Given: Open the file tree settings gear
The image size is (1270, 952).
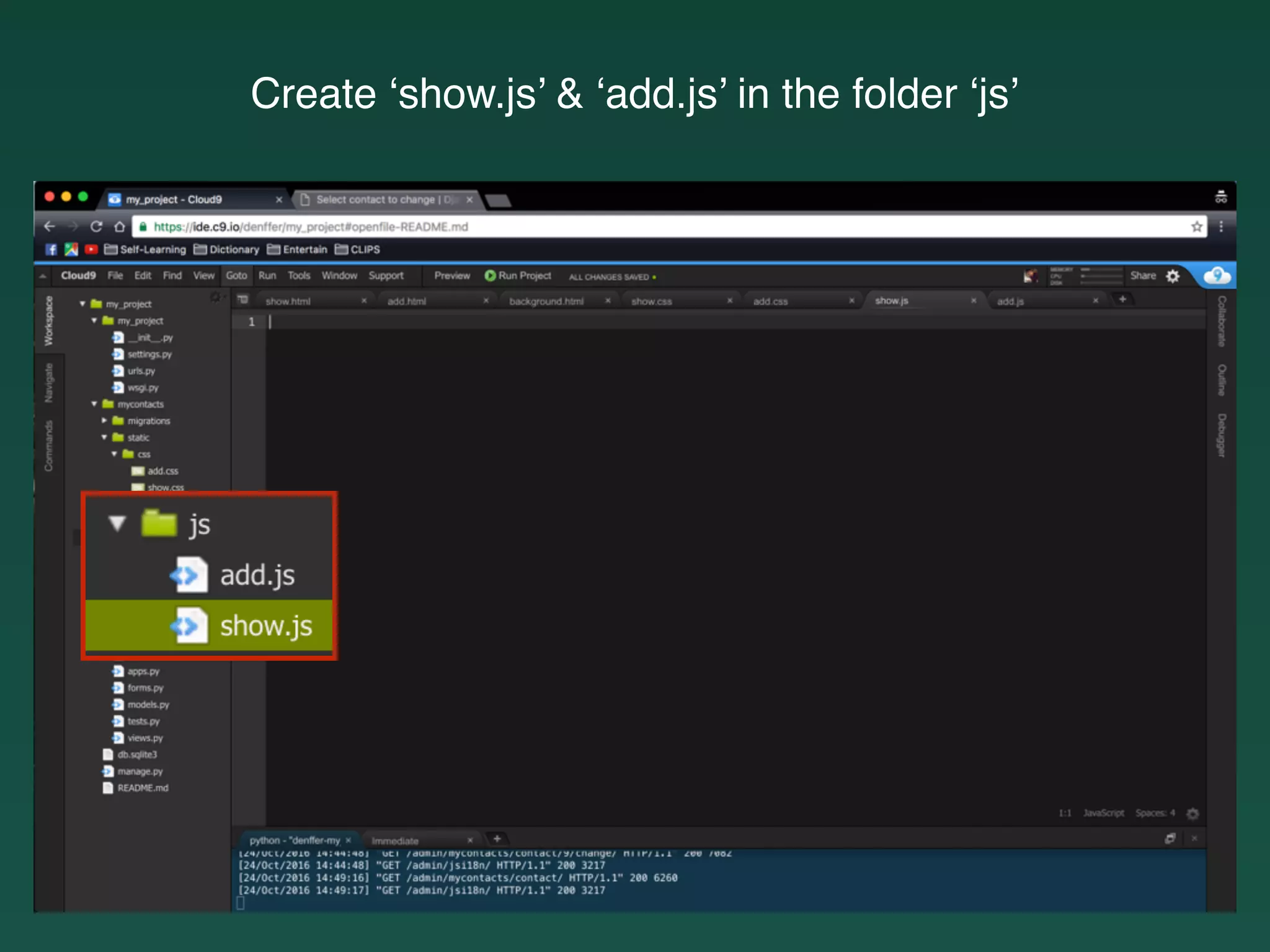Looking at the screenshot, I should coord(215,298).
